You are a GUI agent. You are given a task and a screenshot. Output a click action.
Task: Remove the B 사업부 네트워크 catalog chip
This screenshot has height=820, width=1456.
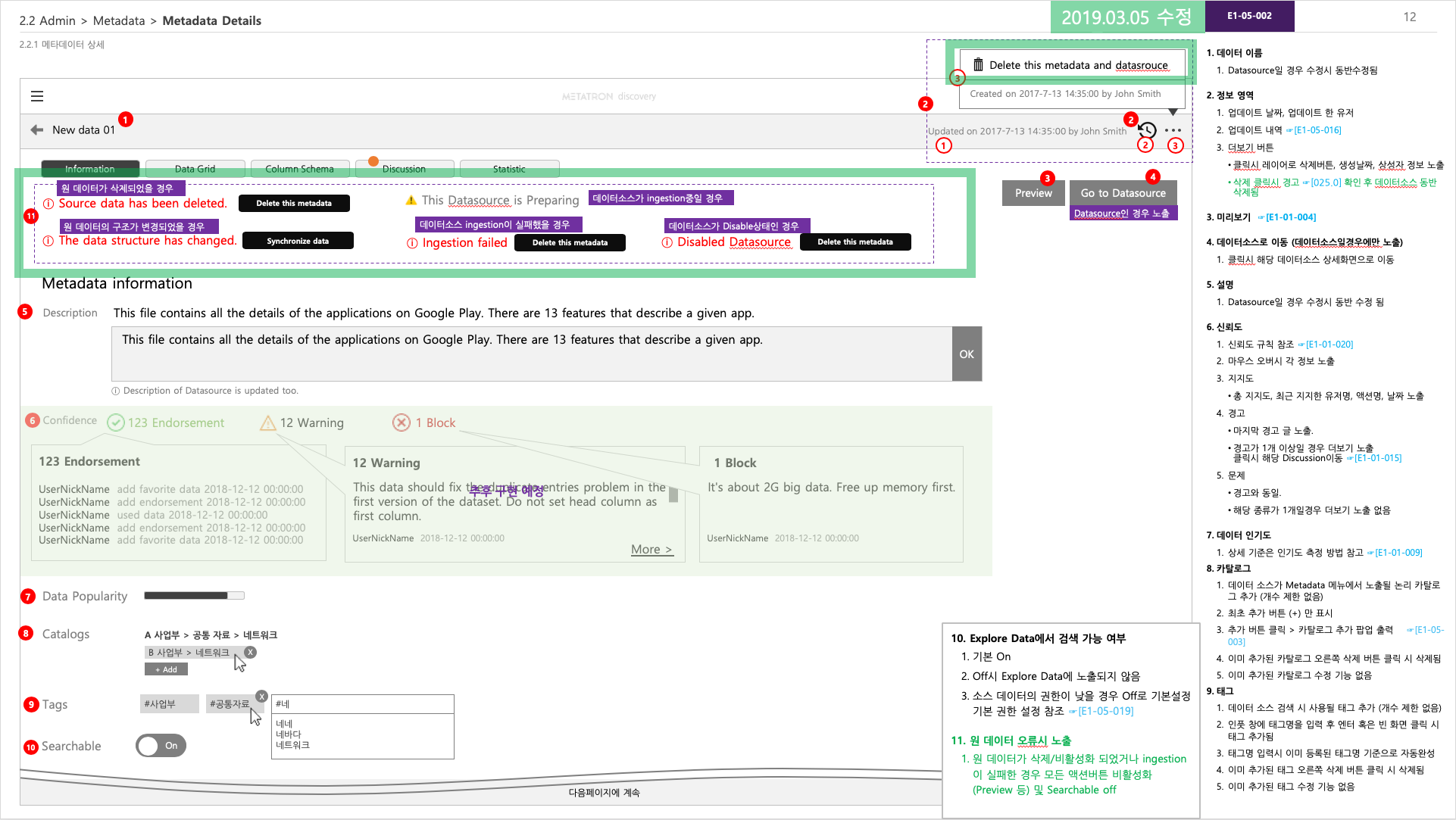(251, 651)
